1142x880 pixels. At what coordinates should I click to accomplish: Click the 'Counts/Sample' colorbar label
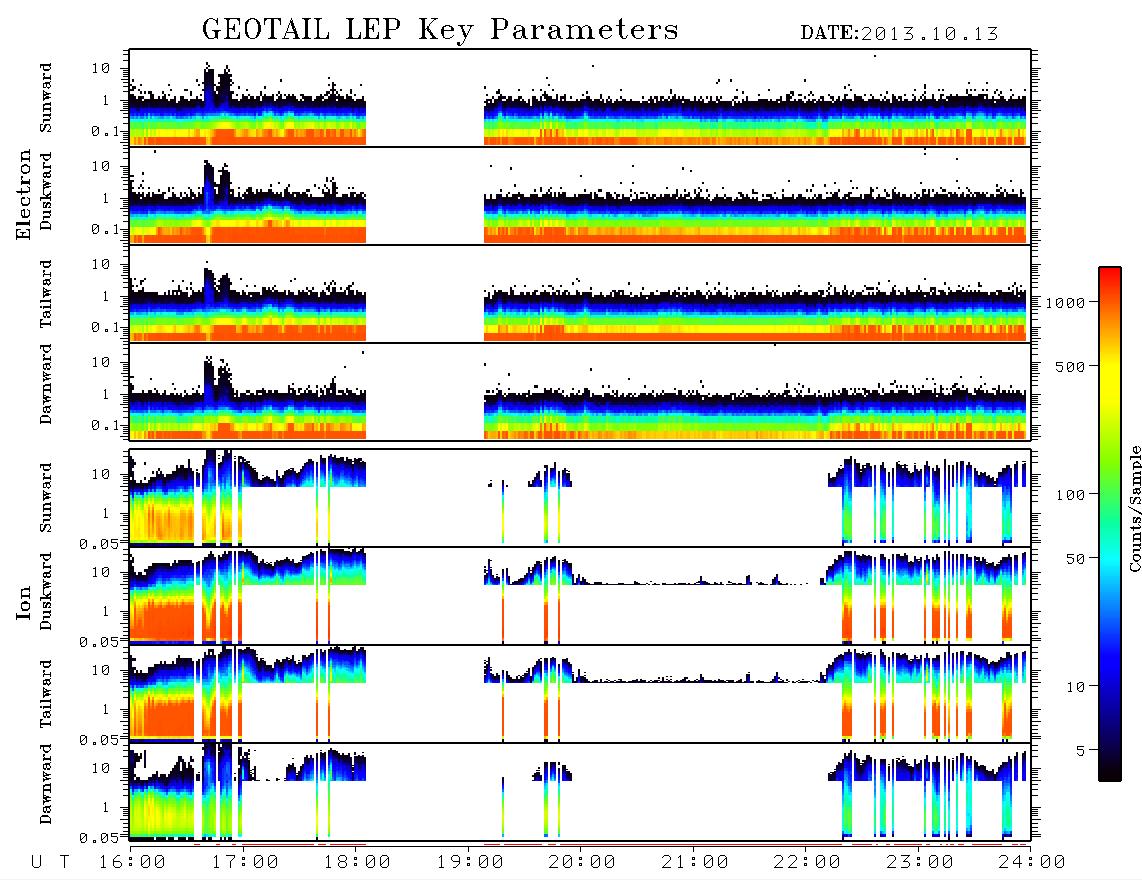pyautogui.click(x=1134, y=508)
